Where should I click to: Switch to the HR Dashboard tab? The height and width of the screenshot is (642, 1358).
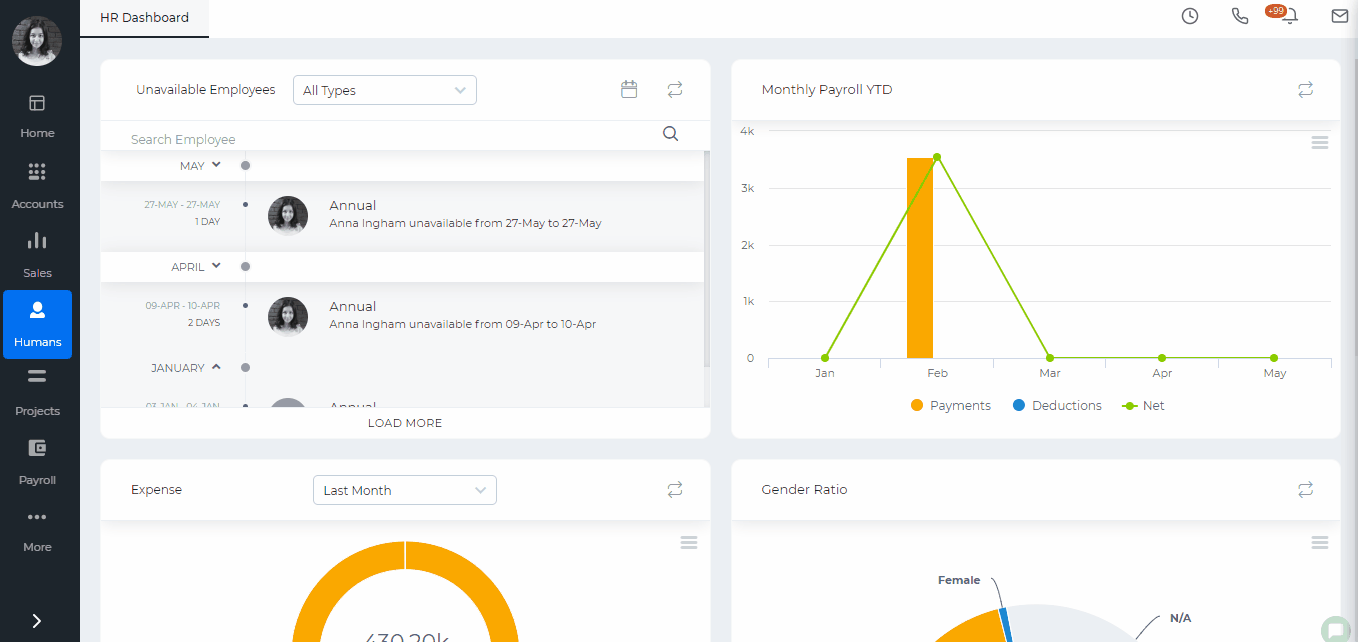[144, 18]
